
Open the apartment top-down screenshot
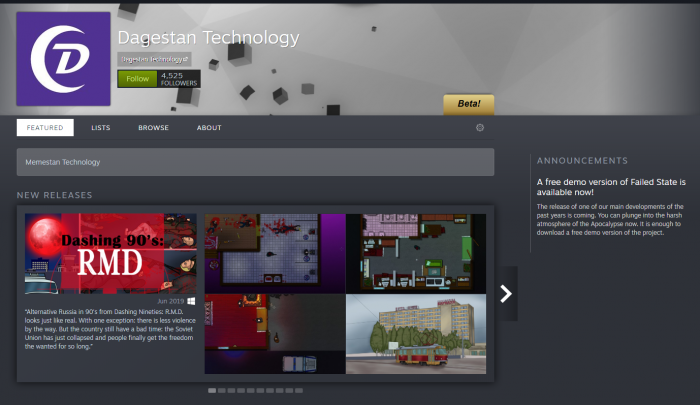click(x=416, y=253)
